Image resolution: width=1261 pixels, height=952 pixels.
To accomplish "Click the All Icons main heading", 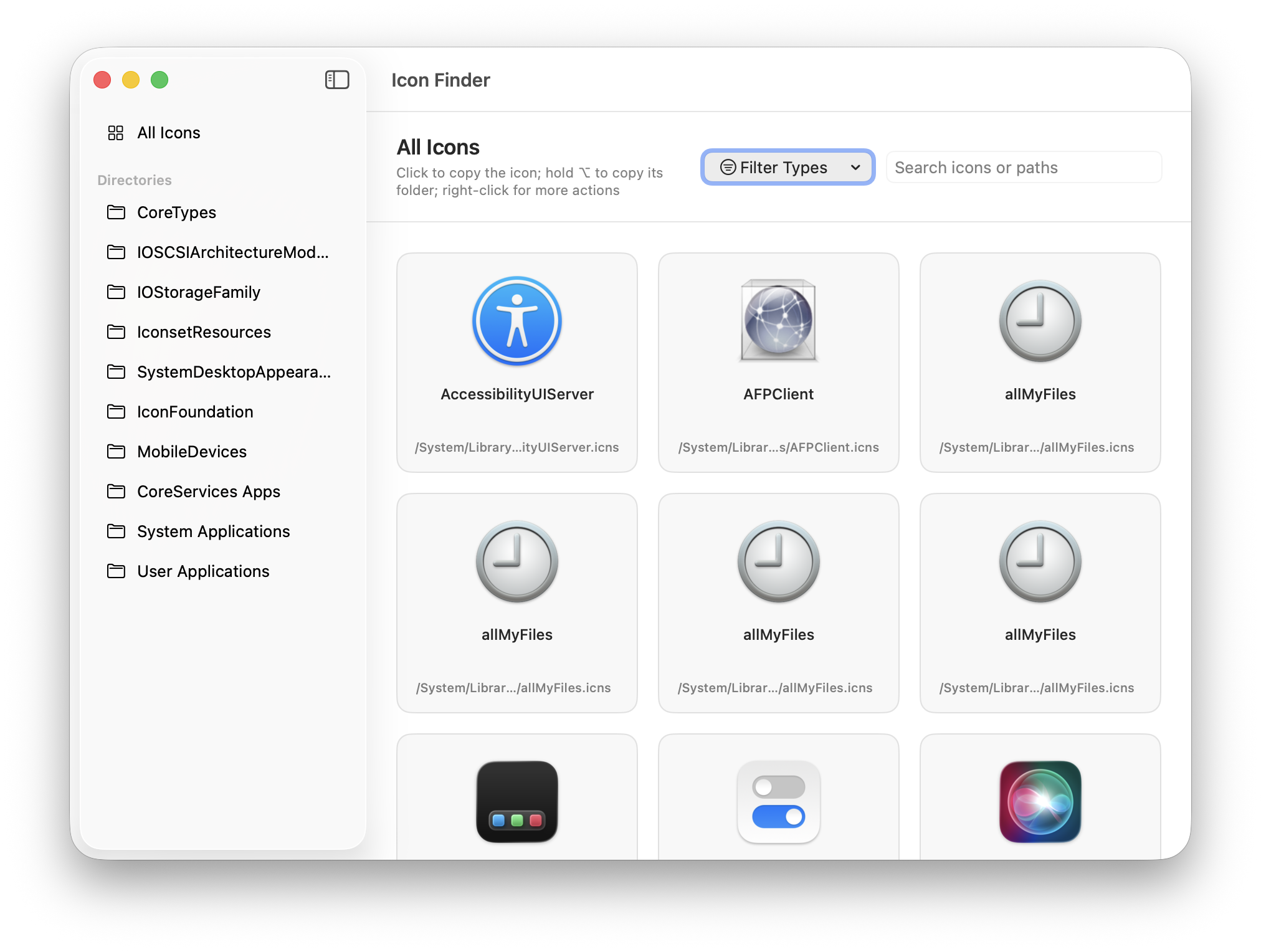I will tap(438, 147).
